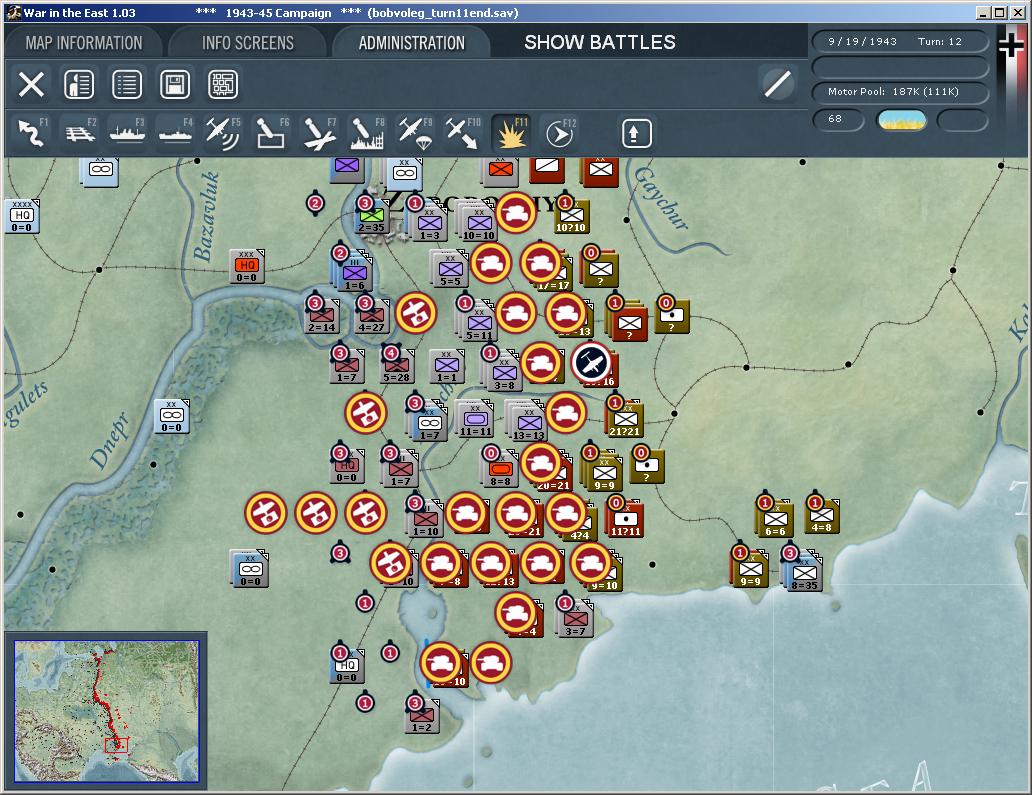Click the red viewport box in minimap
Viewport: 1032px width, 795px height.
click(x=116, y=745)
